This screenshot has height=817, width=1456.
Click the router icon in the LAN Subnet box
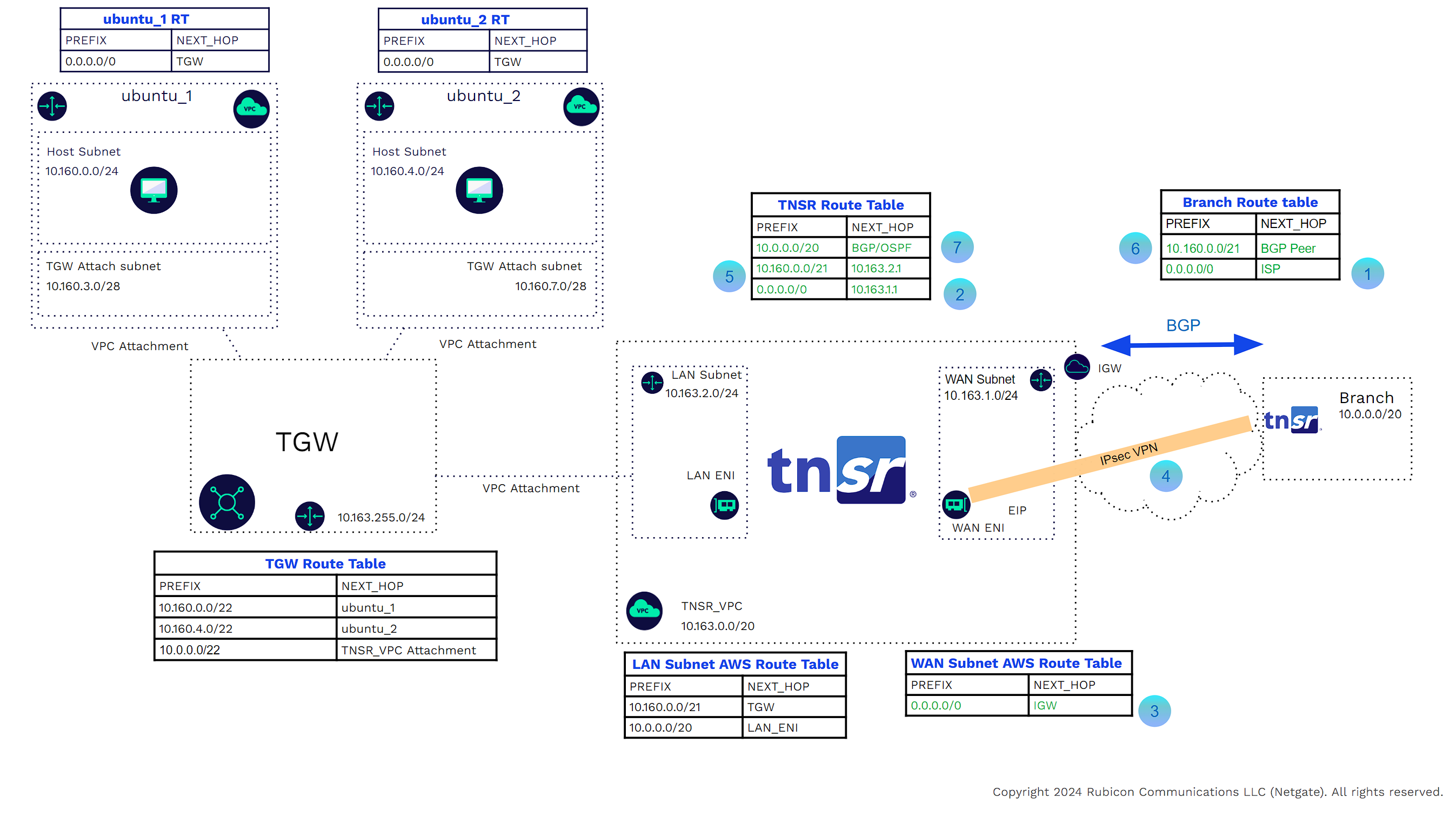coord(652,382)
